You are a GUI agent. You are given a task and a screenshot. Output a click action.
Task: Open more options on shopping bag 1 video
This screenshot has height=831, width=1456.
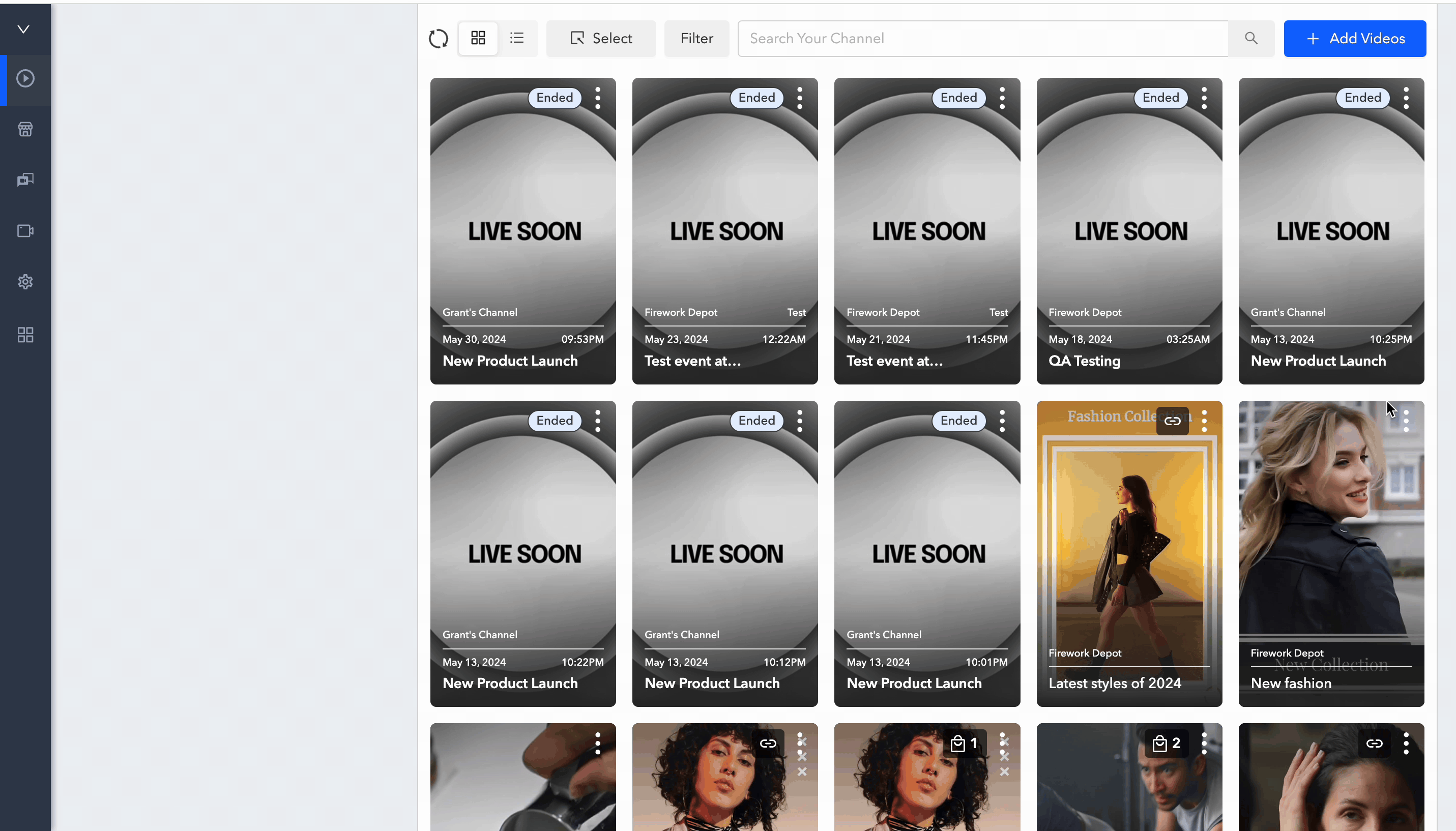(x=1002, y=744)
